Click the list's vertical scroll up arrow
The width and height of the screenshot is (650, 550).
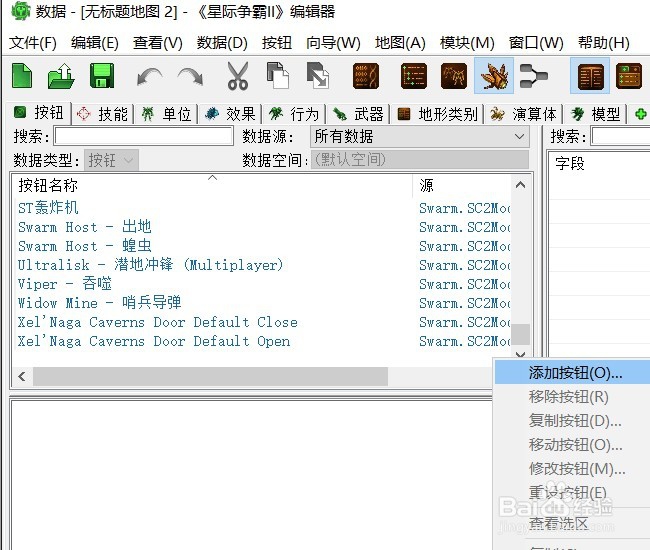(x=521, y=185)
